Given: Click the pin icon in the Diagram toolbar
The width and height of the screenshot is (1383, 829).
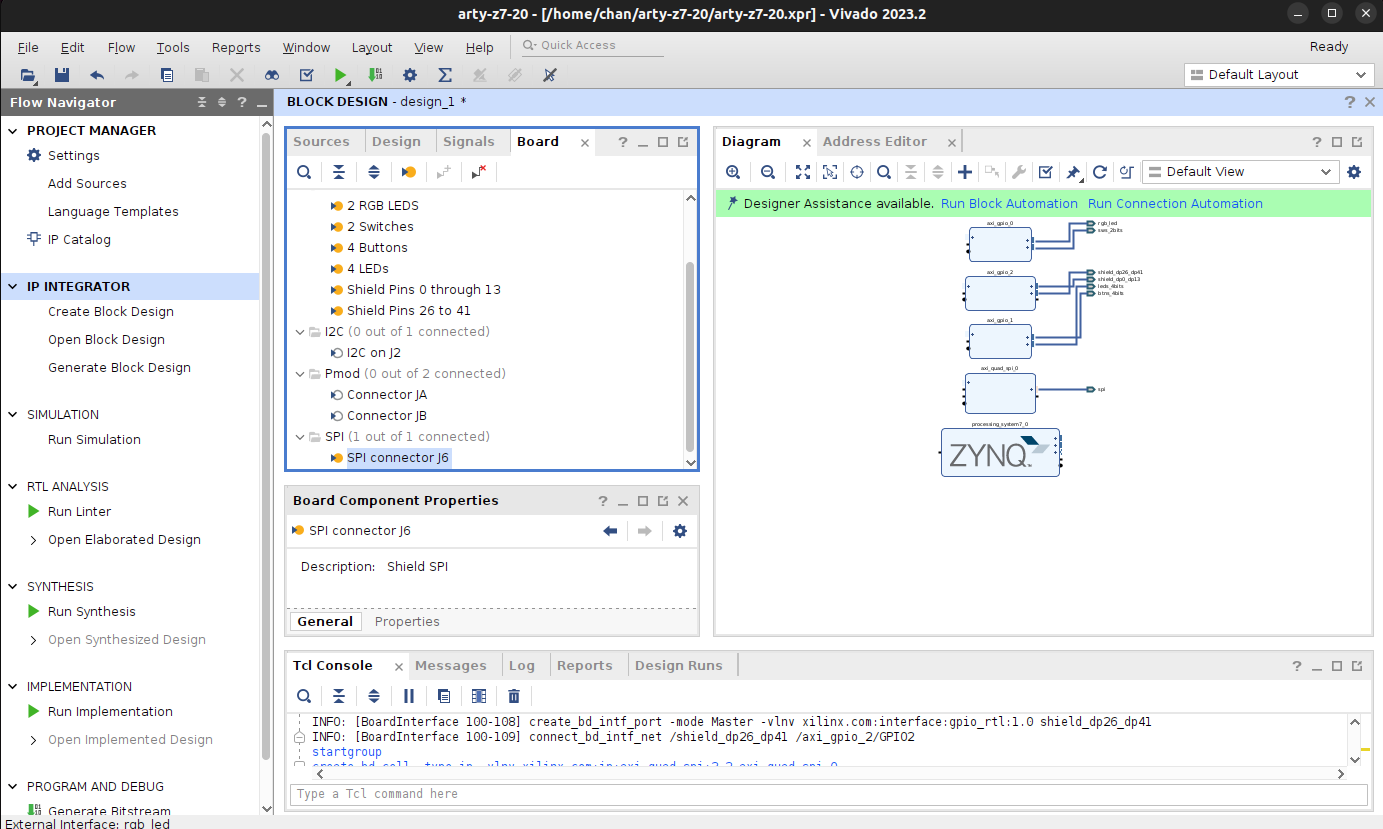Looking at the screenshot, I should (x=1073, y=172).
